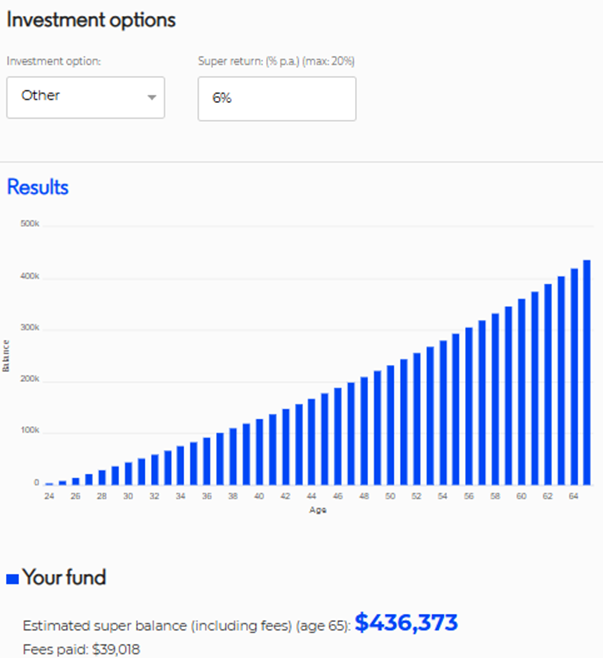The image size is (603, 658).
Task: Click the Your fund heading
Action: (64, 577)
